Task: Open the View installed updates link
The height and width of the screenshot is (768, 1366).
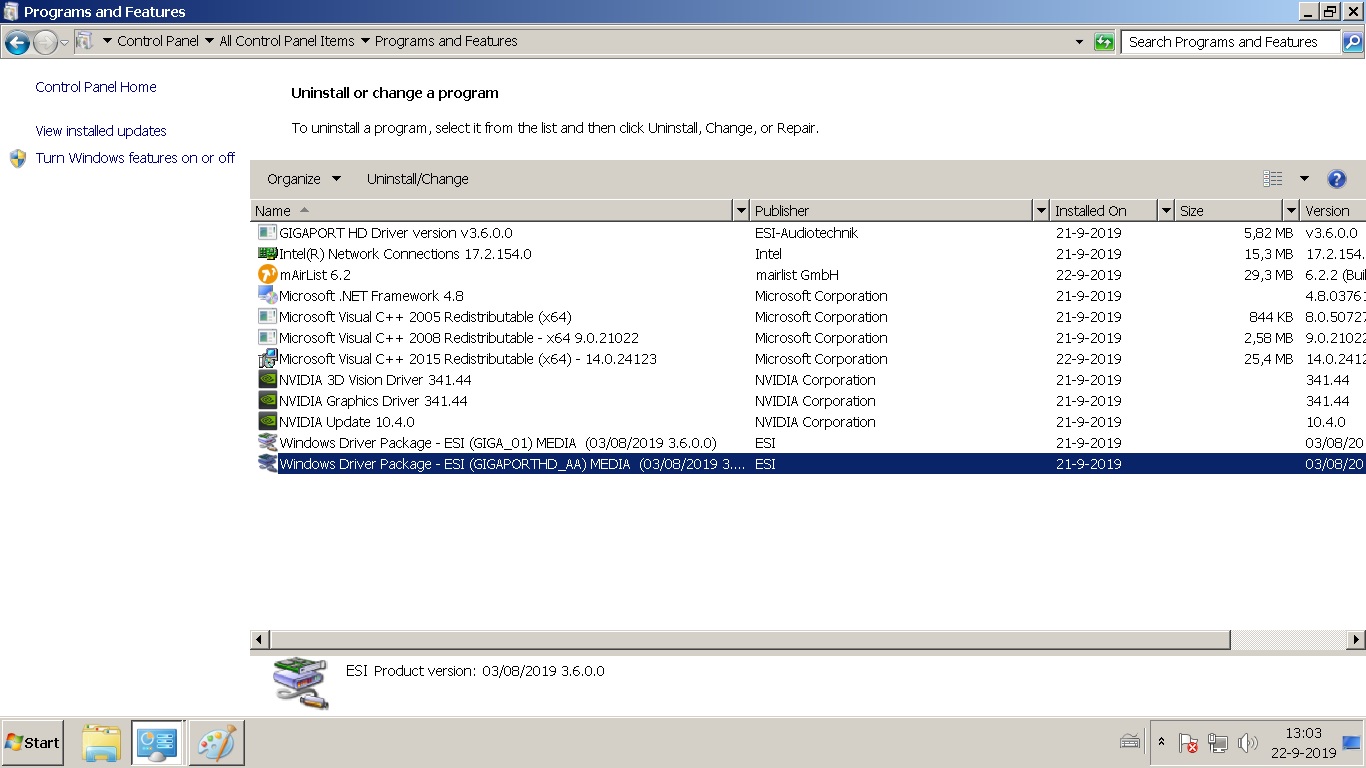Action: coord(101,131)
